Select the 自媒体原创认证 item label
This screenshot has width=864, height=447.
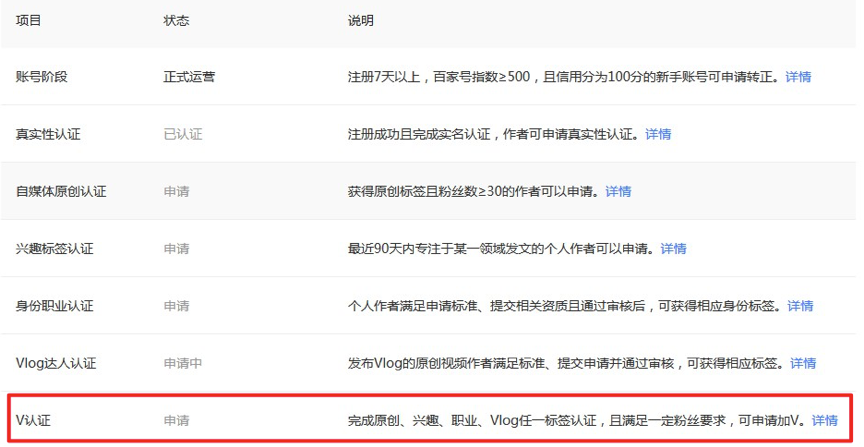[x=61, y=191]
